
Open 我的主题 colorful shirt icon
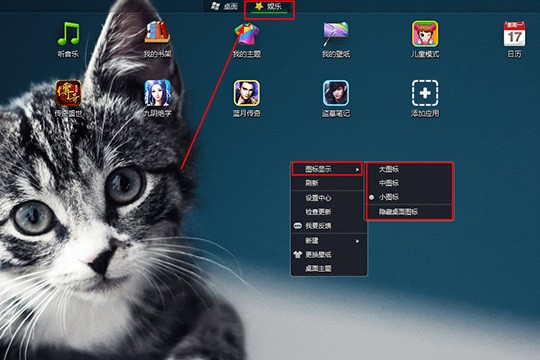(x=247, y=34)
